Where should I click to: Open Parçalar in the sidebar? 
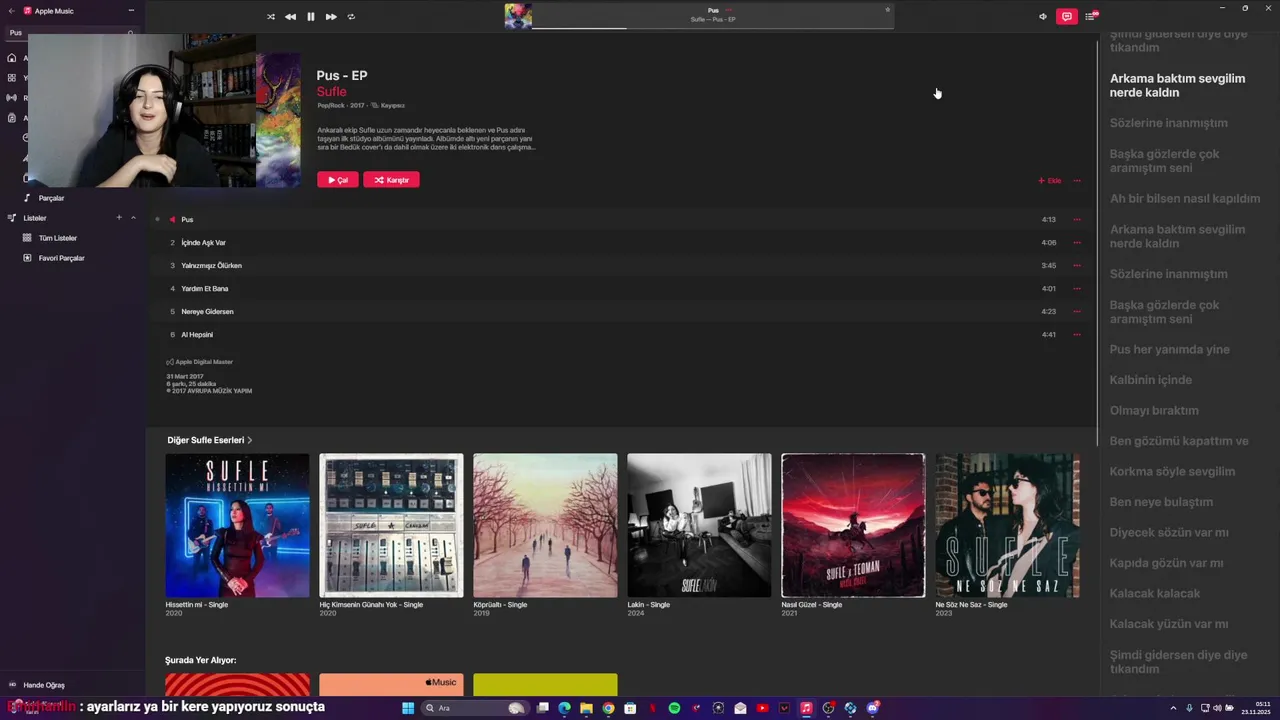(x=51, y=198)
